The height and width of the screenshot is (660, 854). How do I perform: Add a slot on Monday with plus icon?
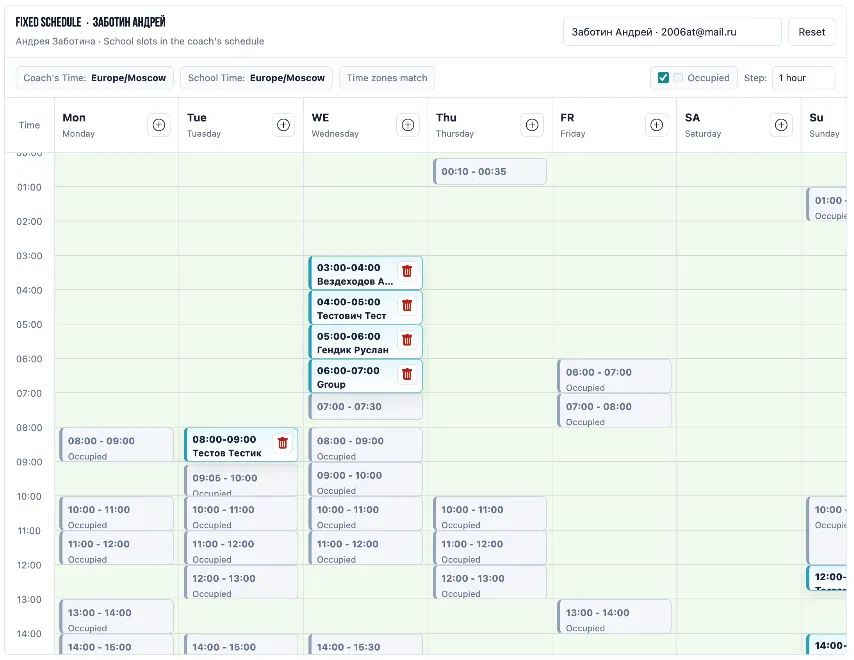(158, 125)
